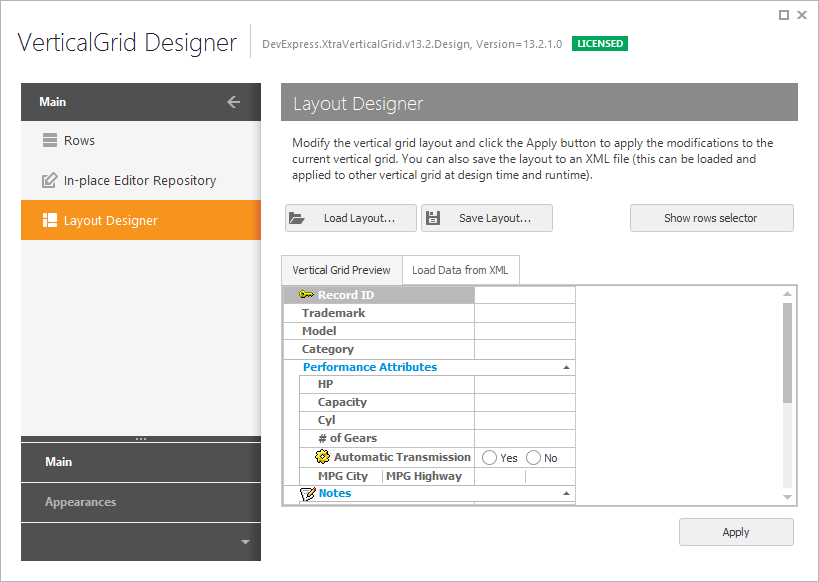Click the scroll down arrow in preview
This screenshot has width=819, height=582.
pyautogui.click(x=787, y=497)
